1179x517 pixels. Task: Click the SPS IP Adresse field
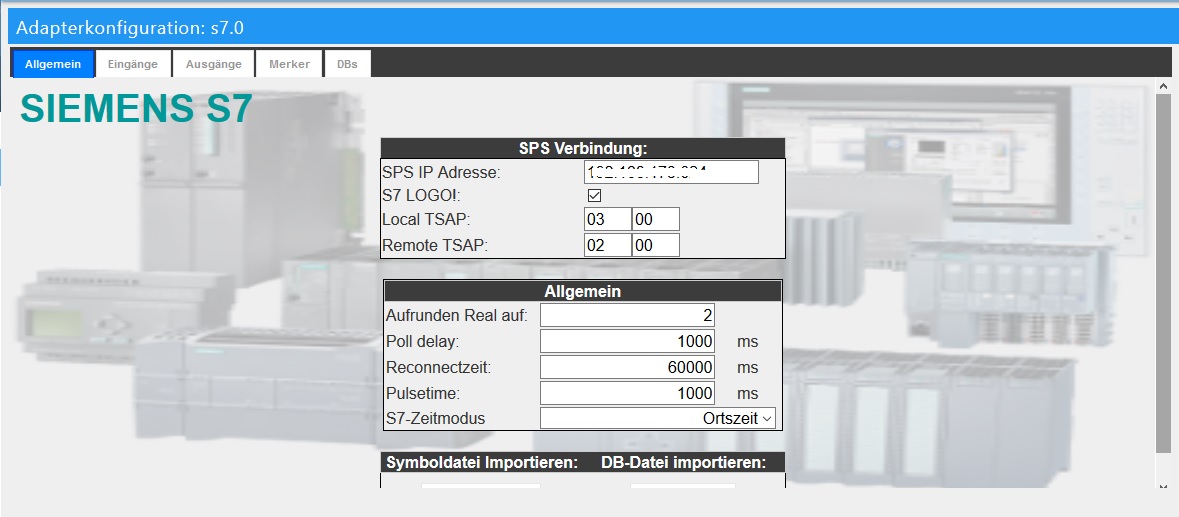pos(671,172)
